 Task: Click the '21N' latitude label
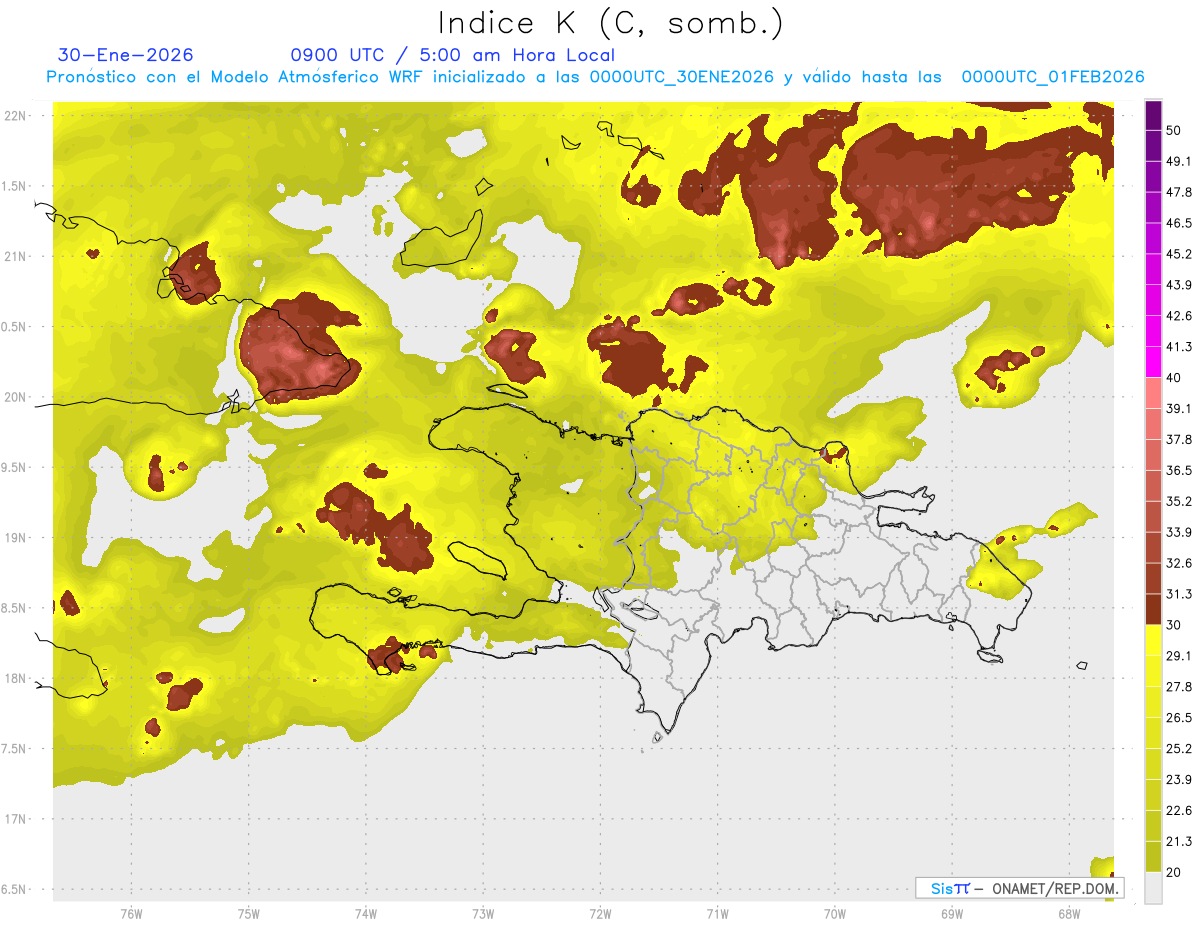pyautogui.click(x=16, y=256)
